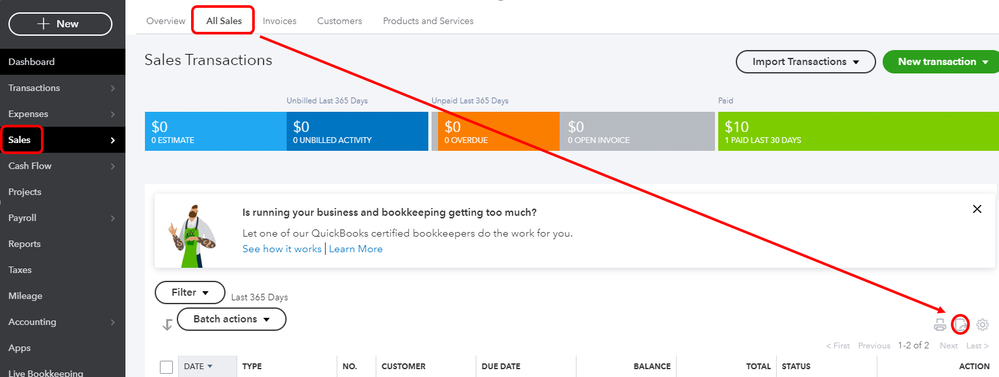Switch to the Overview tab
This screenshot has height=377, width=999.
coord(166,21)
